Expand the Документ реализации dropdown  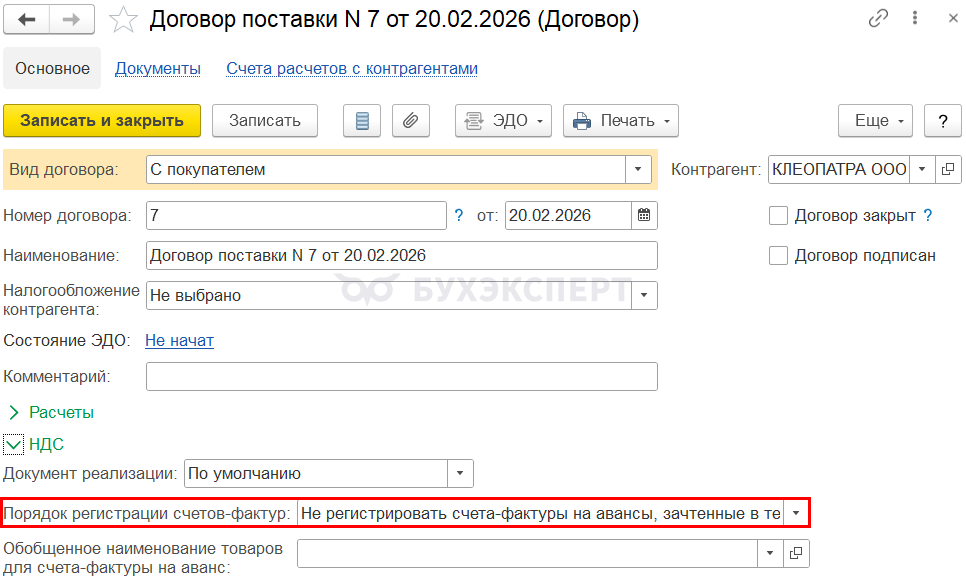click(x=460, y=474)
